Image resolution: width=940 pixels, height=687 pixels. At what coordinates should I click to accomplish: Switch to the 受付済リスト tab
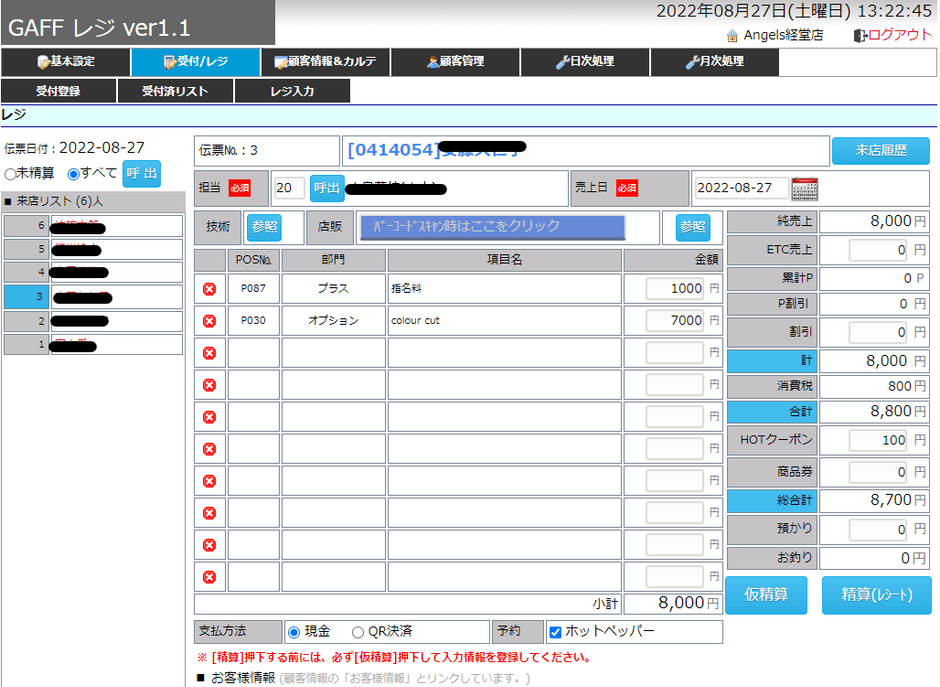(x=175, y=91)
